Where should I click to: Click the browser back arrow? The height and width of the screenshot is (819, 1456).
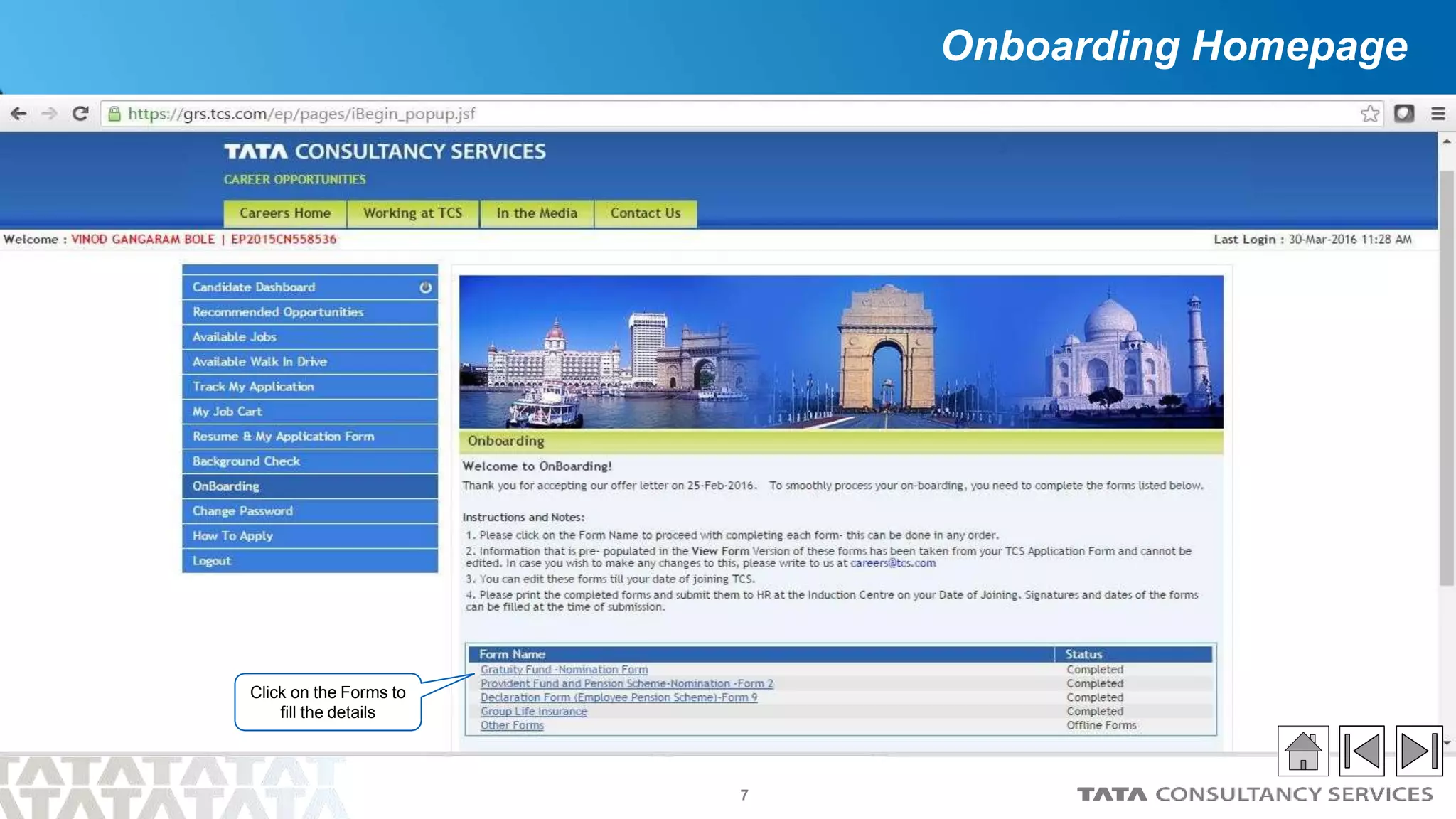coord(19,114)
